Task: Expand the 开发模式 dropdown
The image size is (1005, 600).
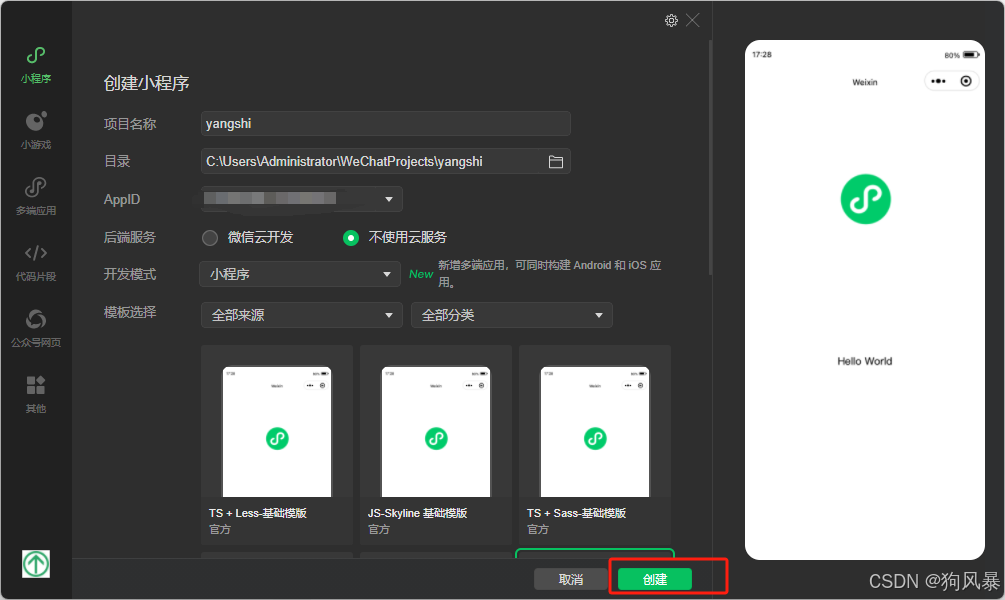Action: tap(300, 273)
